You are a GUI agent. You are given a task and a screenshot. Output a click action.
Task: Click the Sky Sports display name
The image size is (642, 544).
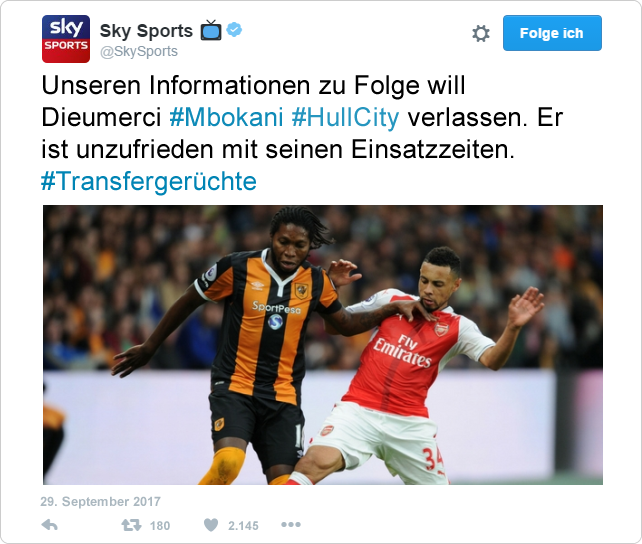[146, 31]
